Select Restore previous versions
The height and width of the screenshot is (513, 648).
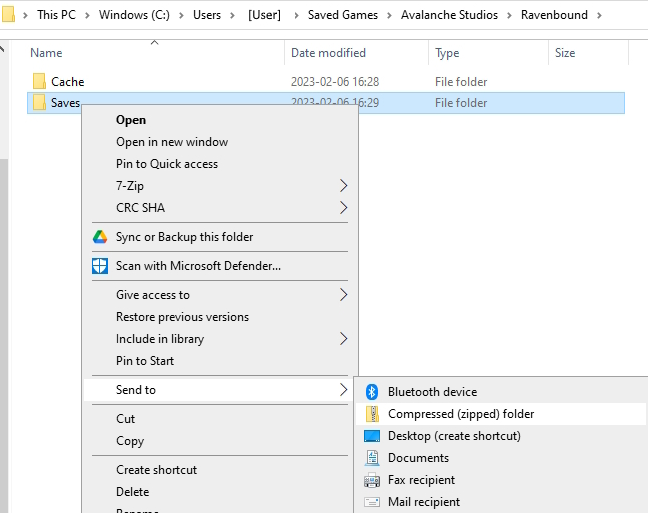221,317
